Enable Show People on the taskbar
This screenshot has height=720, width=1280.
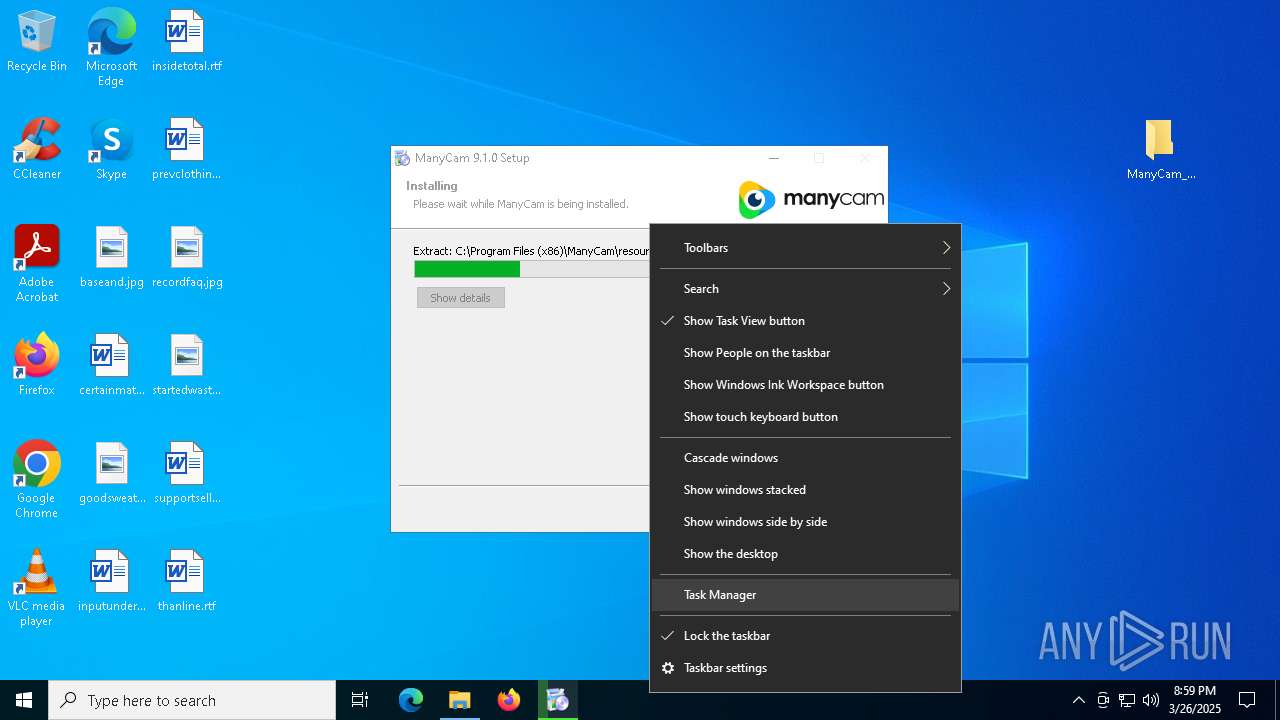(x=805, y=353)
